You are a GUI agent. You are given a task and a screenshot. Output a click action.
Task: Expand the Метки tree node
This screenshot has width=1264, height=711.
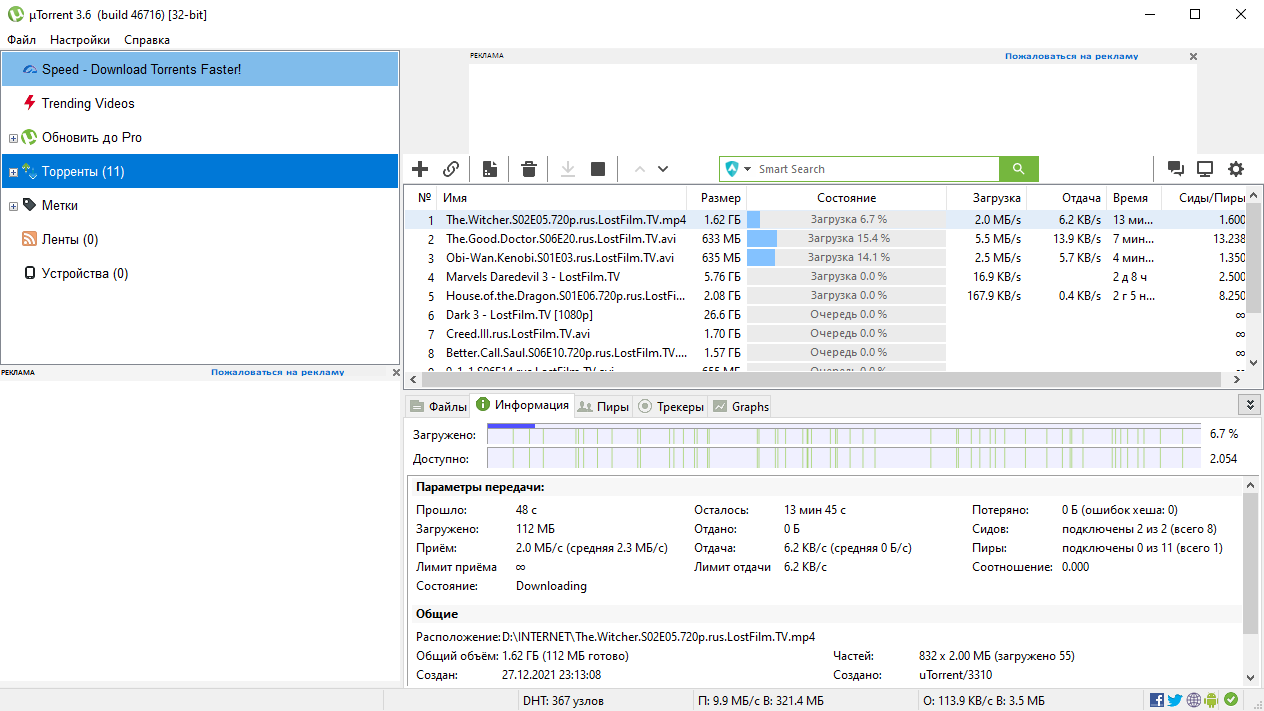click(13, 206)
